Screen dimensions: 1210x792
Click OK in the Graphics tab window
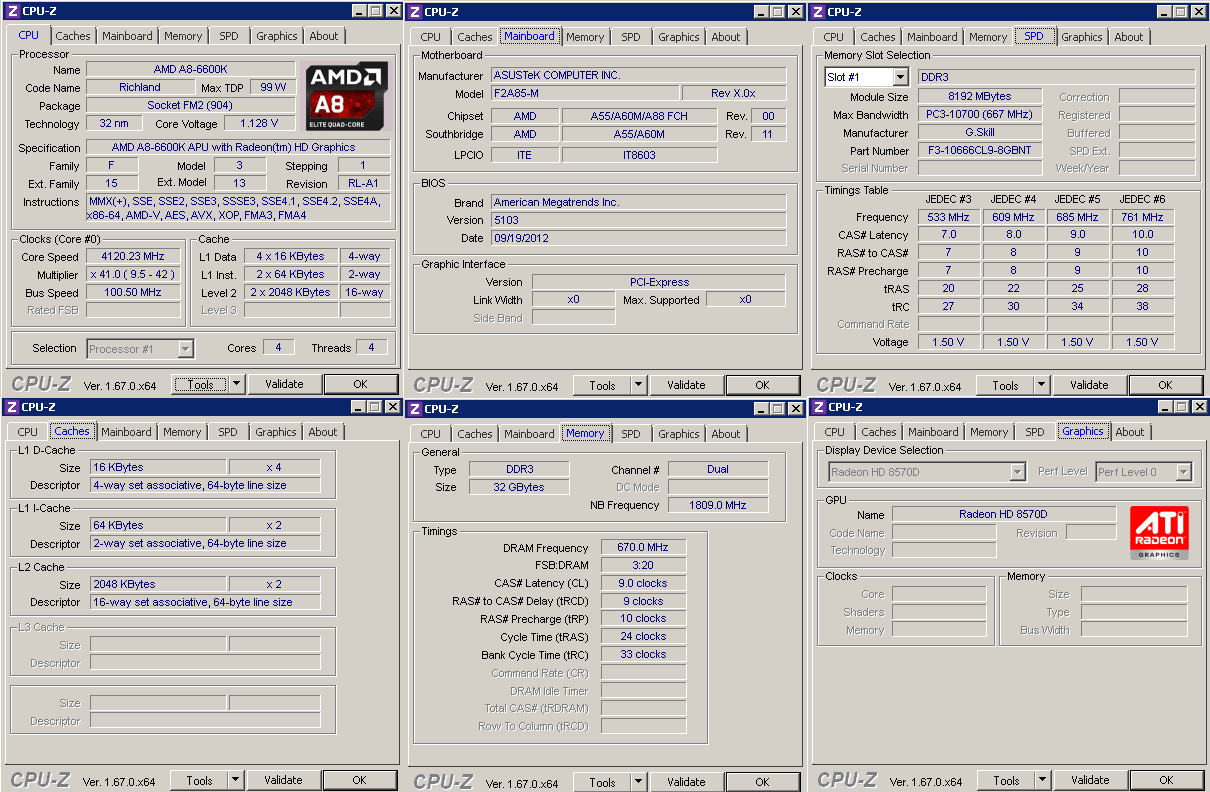(1166, 780)
